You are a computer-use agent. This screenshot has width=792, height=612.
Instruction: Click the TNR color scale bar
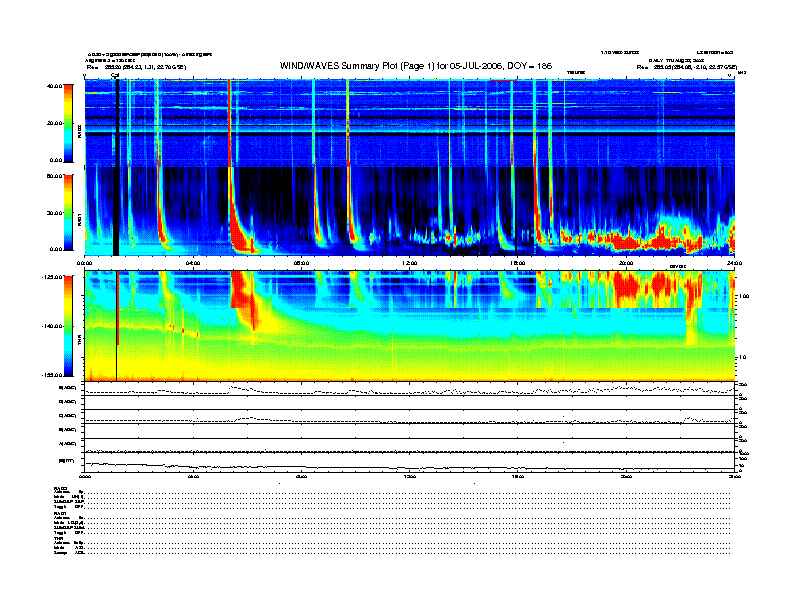(x=68, y=326)
